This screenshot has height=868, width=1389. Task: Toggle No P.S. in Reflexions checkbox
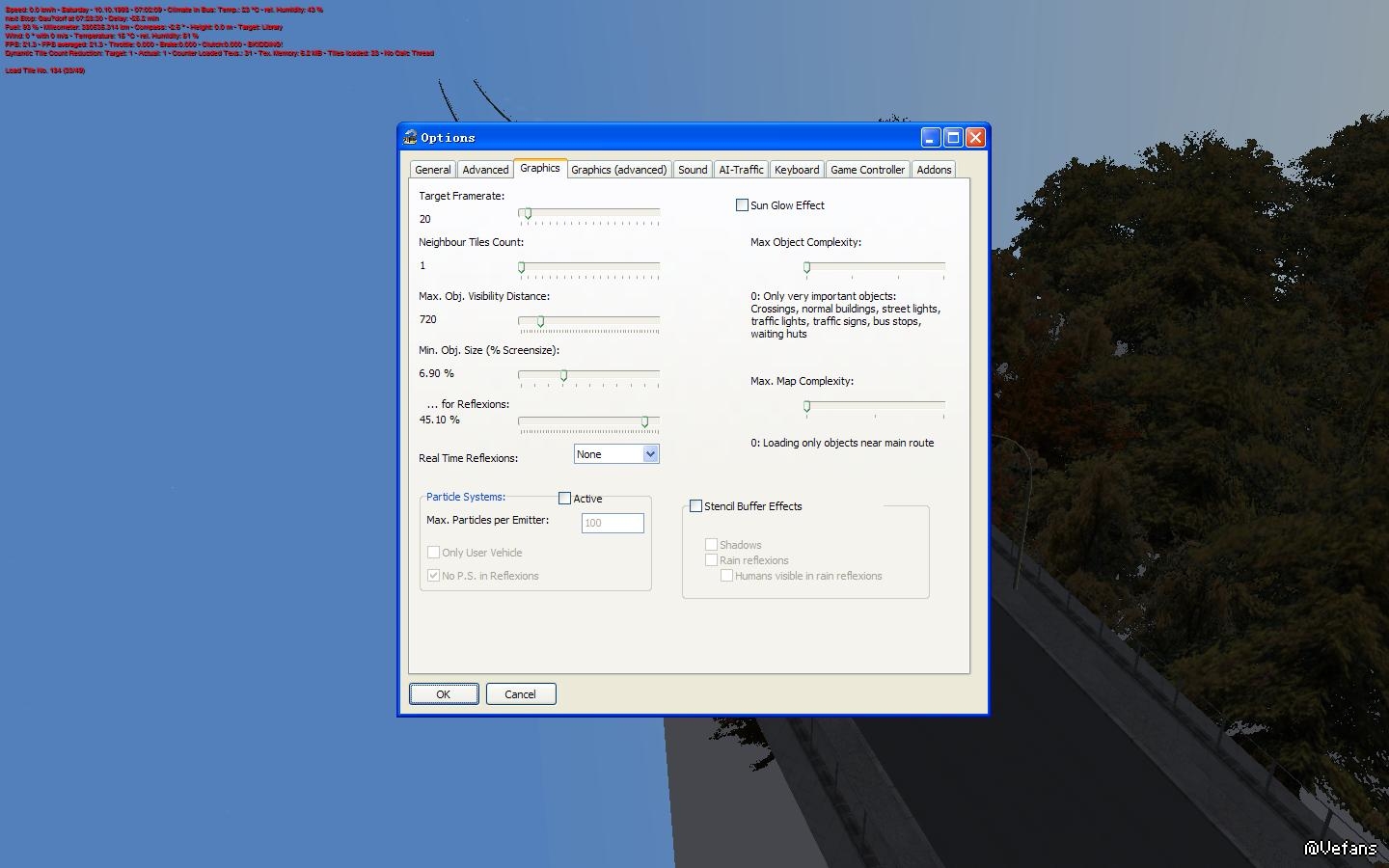pyautogui.click(x=433, y=576)
